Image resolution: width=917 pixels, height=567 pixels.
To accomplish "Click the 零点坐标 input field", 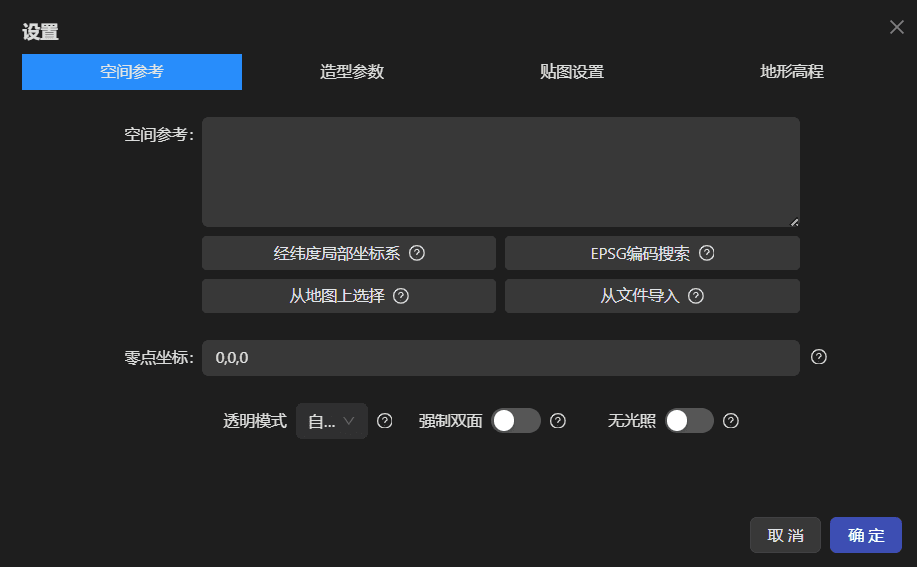I will coord(500,358).
